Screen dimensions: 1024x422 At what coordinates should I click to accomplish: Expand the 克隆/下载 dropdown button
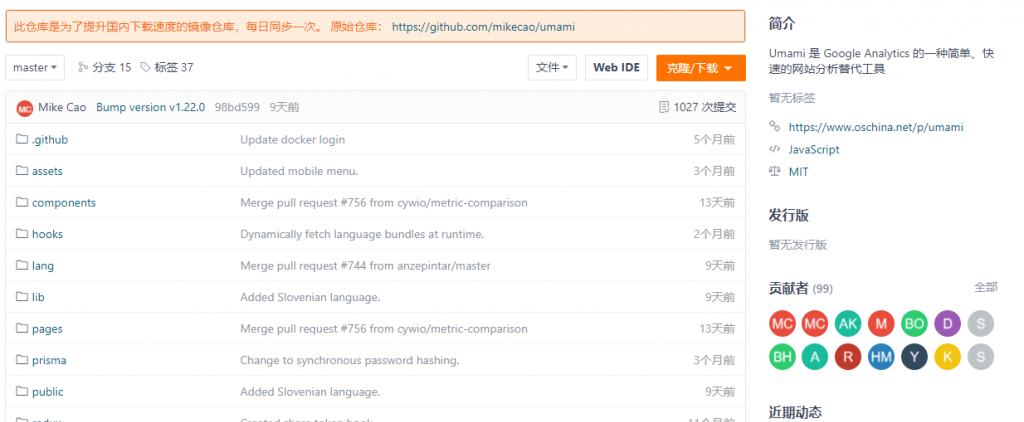(701, 68)
